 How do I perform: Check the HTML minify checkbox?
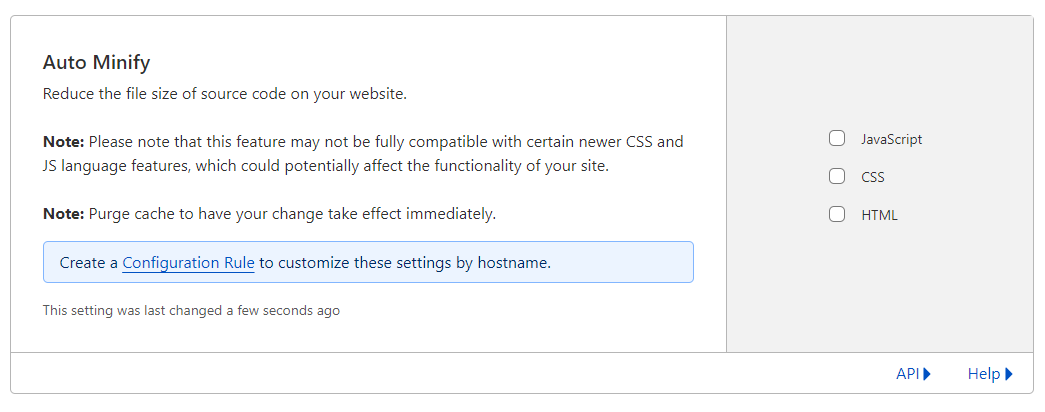click(x=836, y=215)
